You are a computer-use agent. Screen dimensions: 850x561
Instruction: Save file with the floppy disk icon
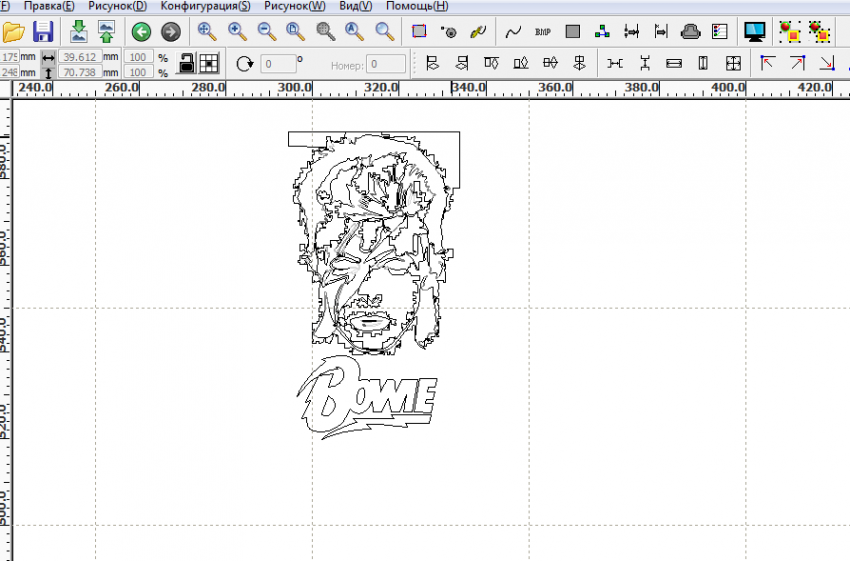pyautogui.click(x=43, y=32)
